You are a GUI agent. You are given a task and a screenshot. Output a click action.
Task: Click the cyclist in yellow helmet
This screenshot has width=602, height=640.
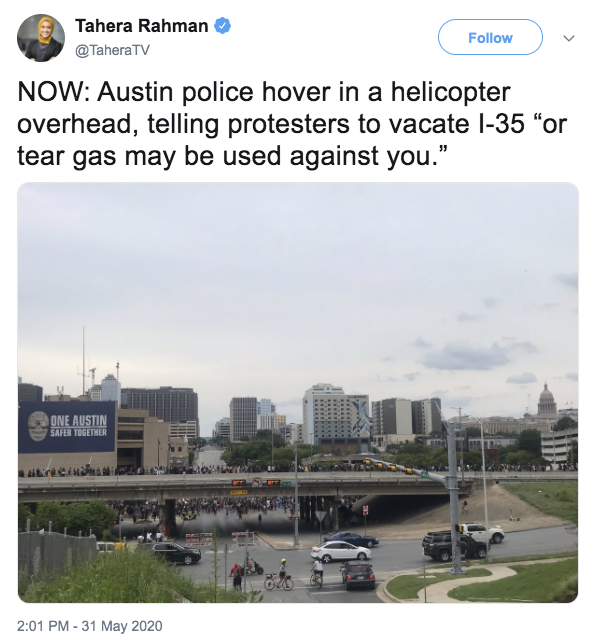pos(281,574)
